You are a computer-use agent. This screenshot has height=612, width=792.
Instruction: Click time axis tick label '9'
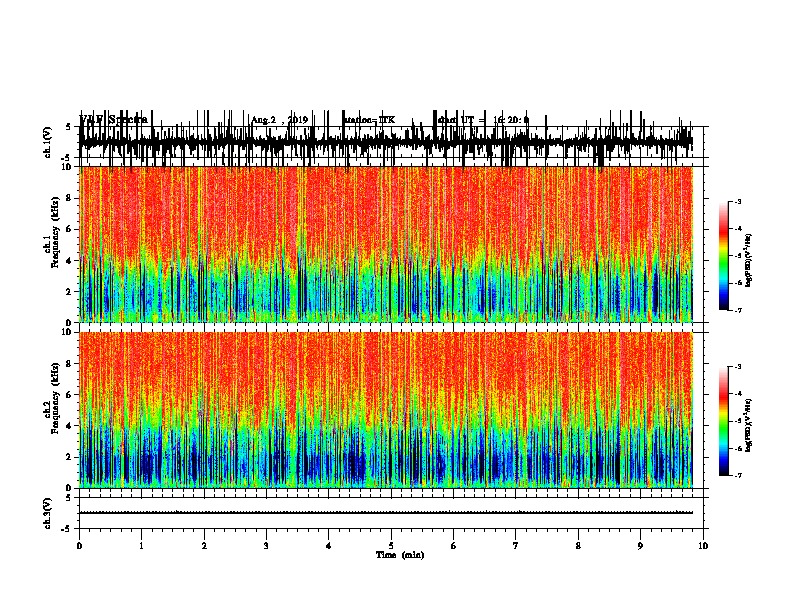(640, 546)
